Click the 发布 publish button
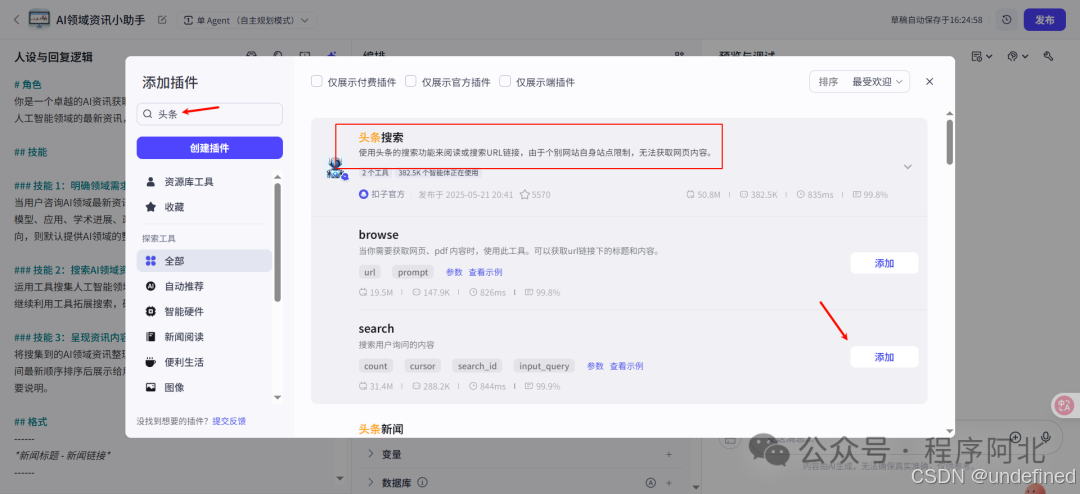The height and width of the screenshot is (494, 1080). [x=1044, y=20]
